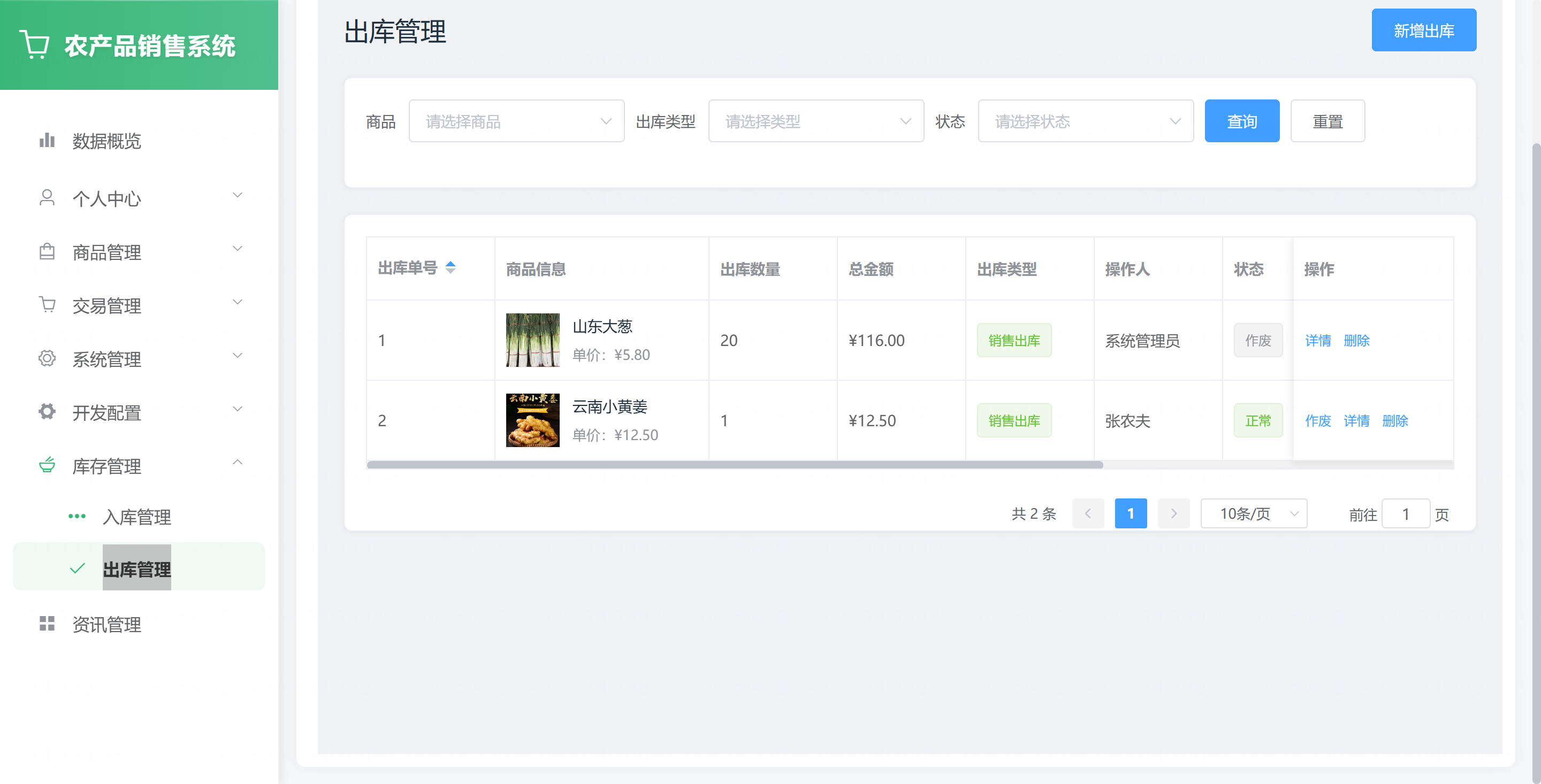Click the bowl icon beside 库存管理
This screenshot has width=1541, height=784.
(47, 465)
